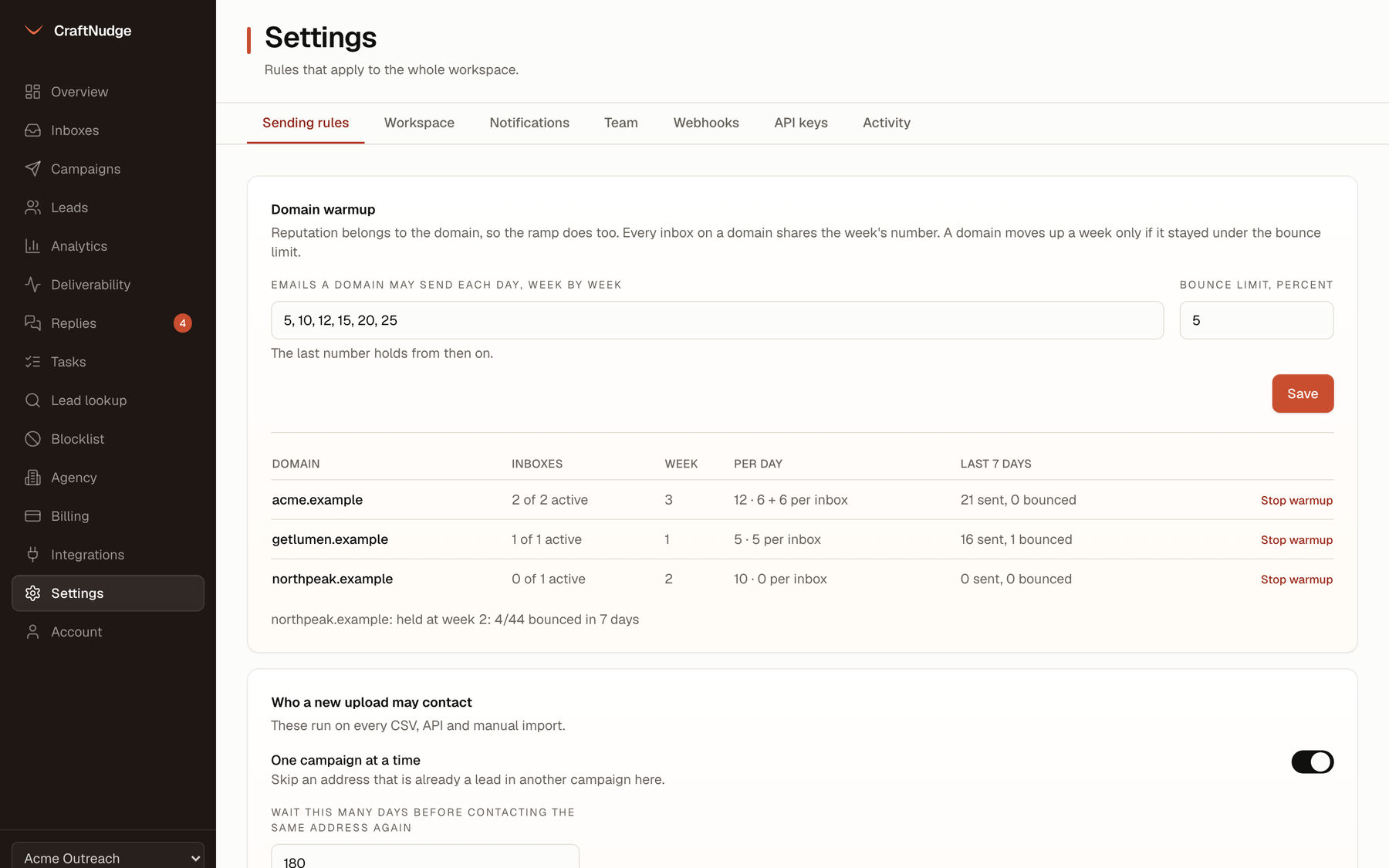
Task: Stop warmup for acme.example
Action: point(1296,500)
